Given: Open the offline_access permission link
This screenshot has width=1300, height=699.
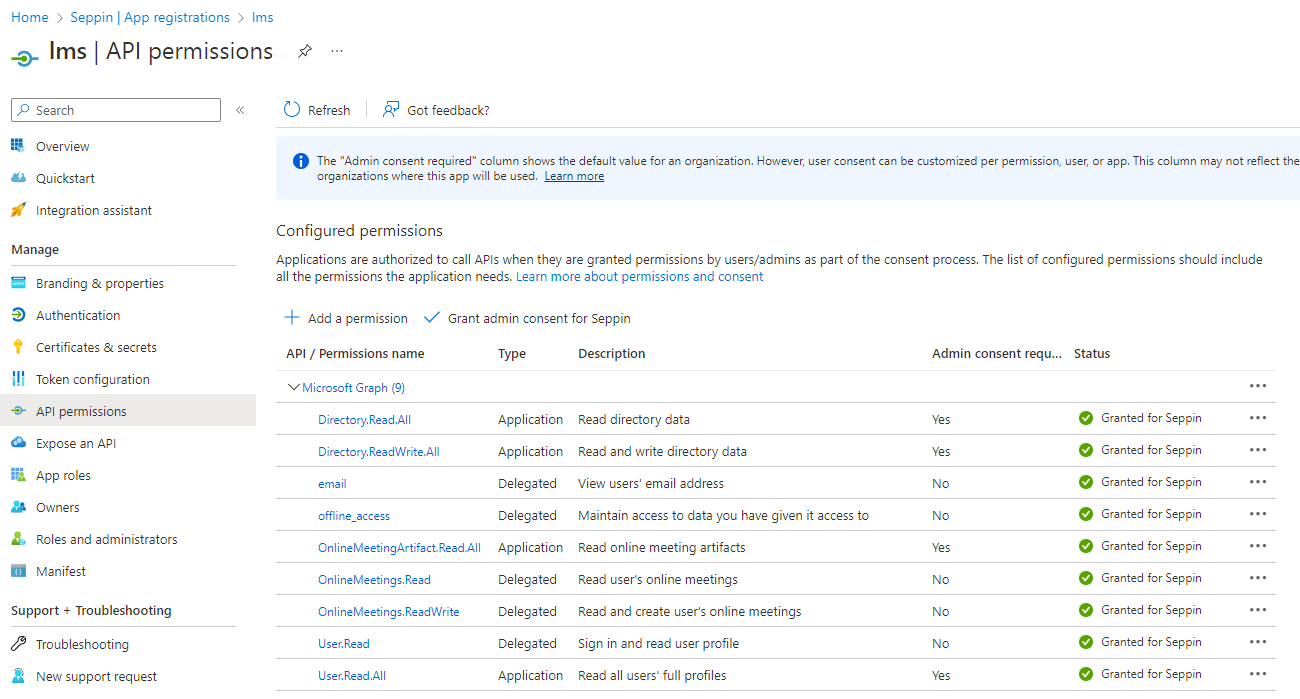Looking at the screenshot, I should point(354,515).
